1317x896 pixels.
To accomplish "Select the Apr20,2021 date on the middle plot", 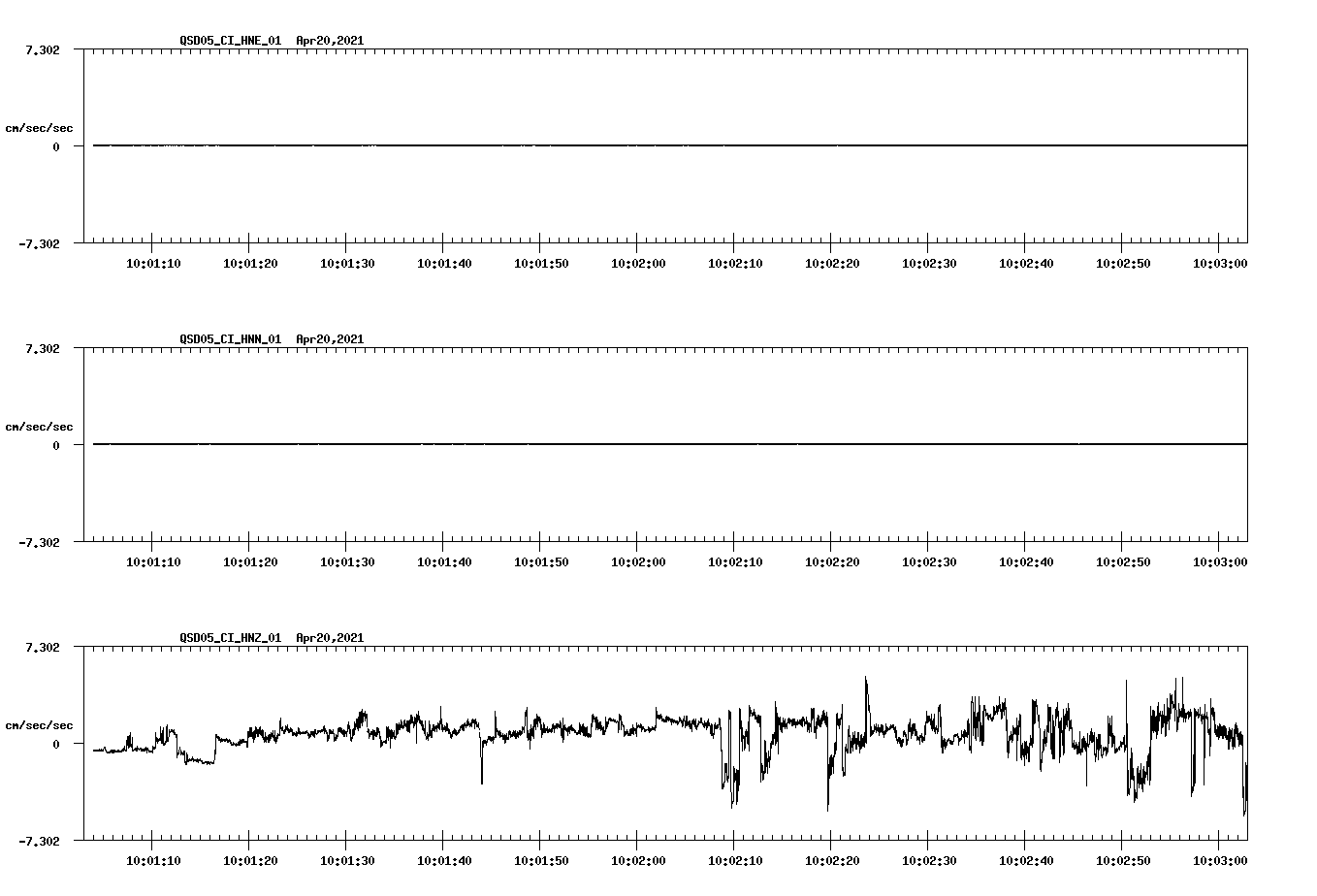I will pyautogui.click(x=330, y=339).
